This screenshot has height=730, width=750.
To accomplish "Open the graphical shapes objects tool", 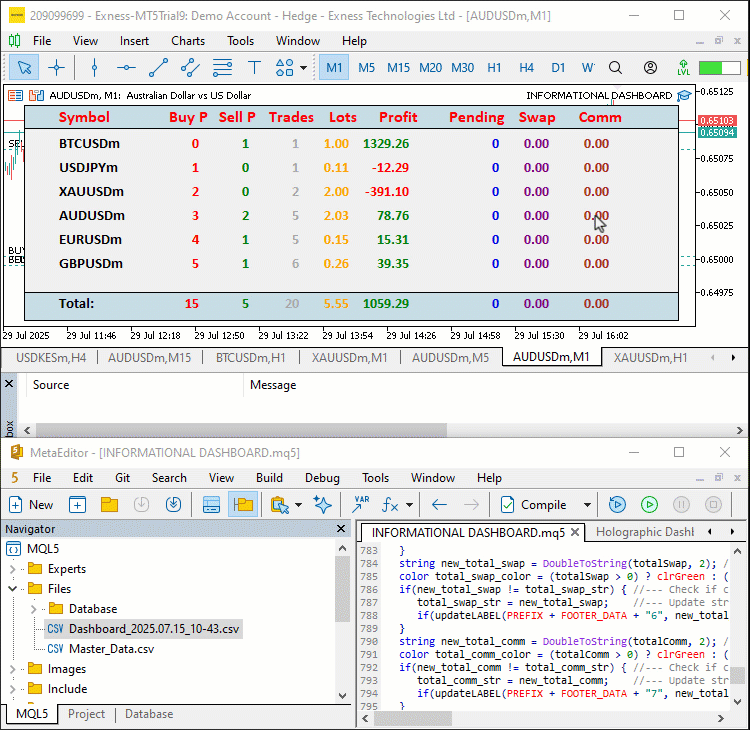I will tap(285, 67).
